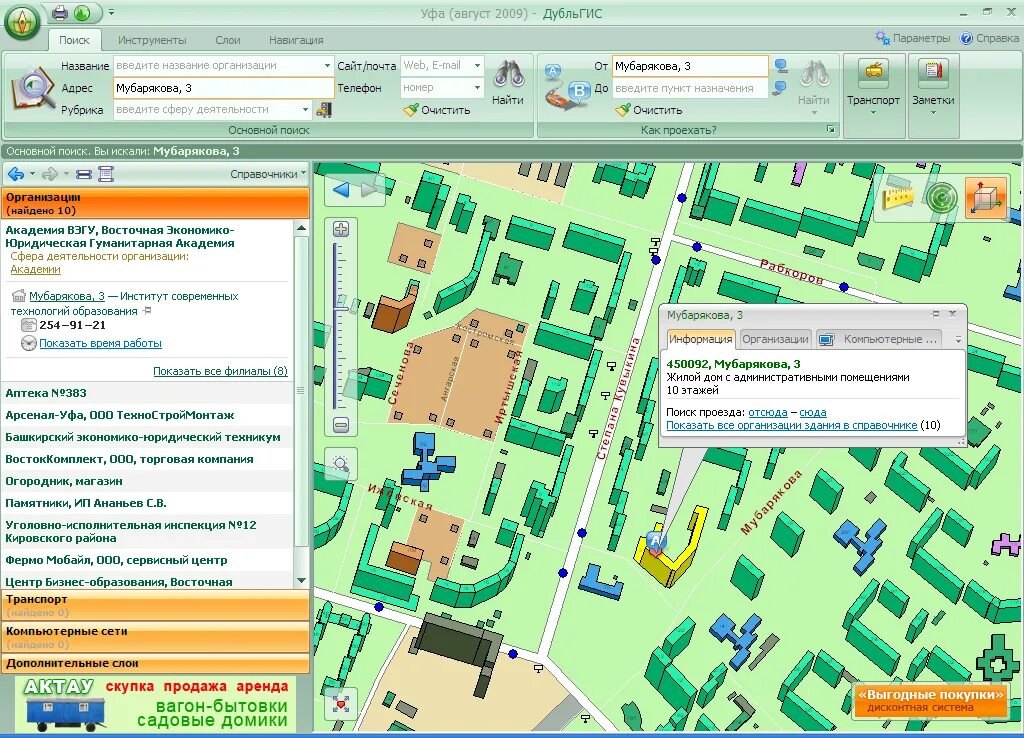Click the Мубарякова, 3 address link
Screen dimensions: 1024x738
click(x=67, y=296)
